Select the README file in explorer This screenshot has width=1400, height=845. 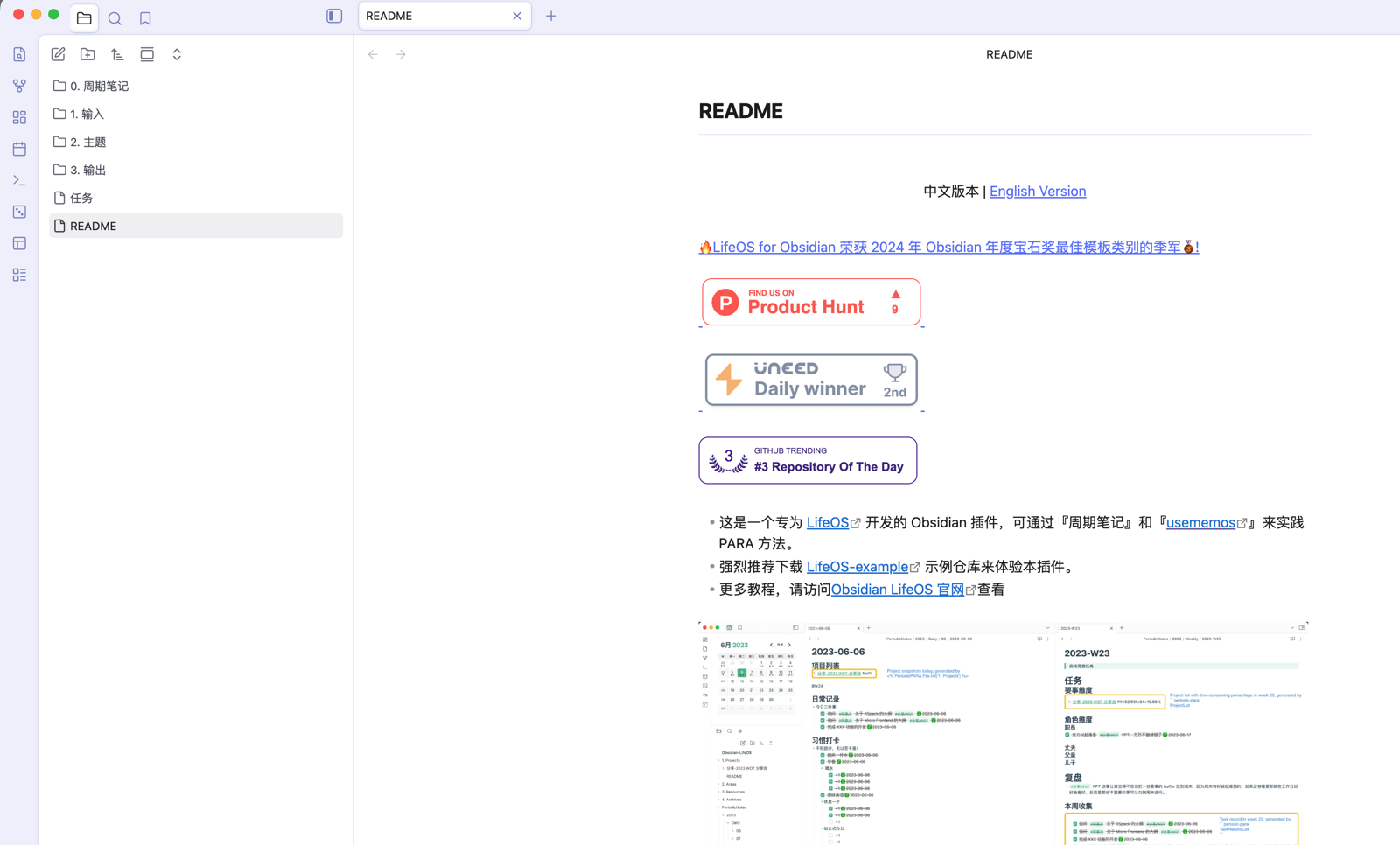tap(196, 226)
